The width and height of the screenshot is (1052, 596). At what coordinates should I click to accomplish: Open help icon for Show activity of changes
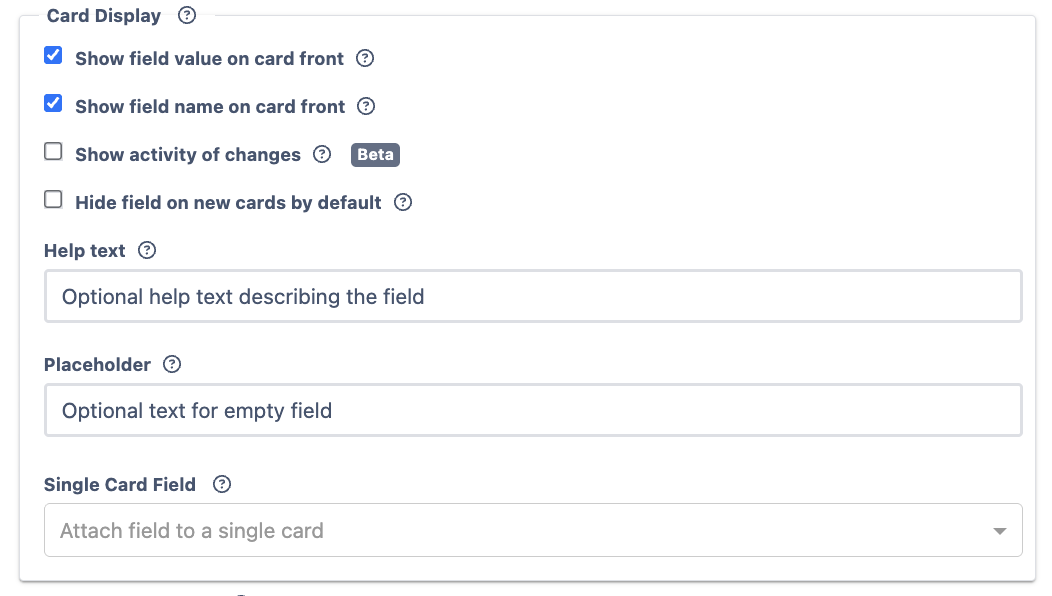coord(322,154)
